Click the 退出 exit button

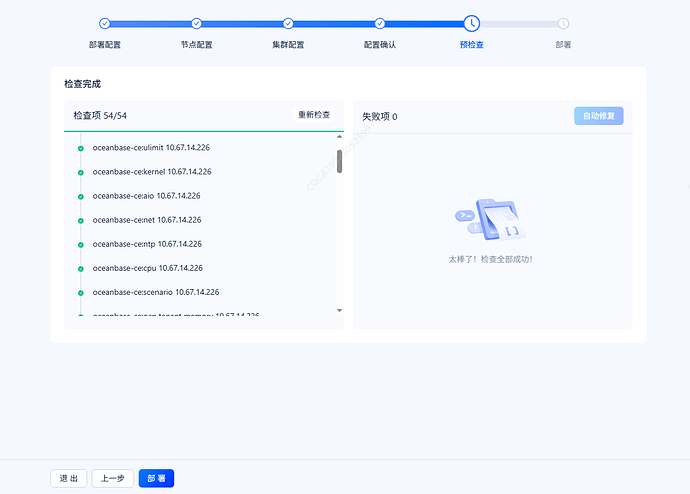pos(69,478)
